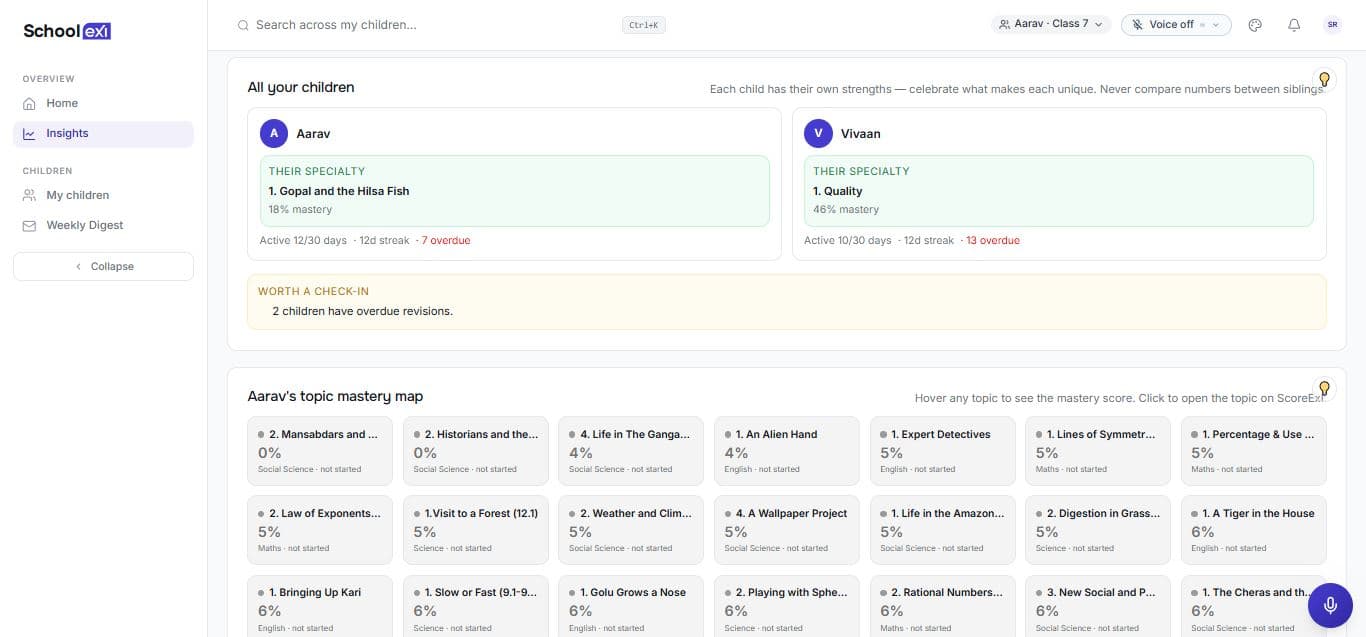
Task: Click the search magnifier icon
Action: 243,25
